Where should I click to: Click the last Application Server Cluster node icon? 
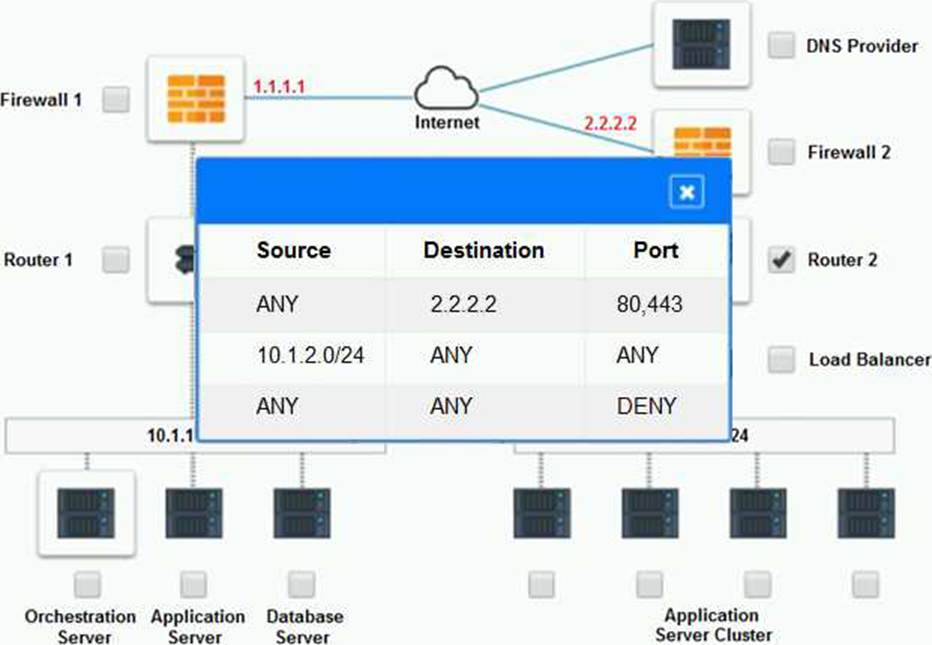866,512
